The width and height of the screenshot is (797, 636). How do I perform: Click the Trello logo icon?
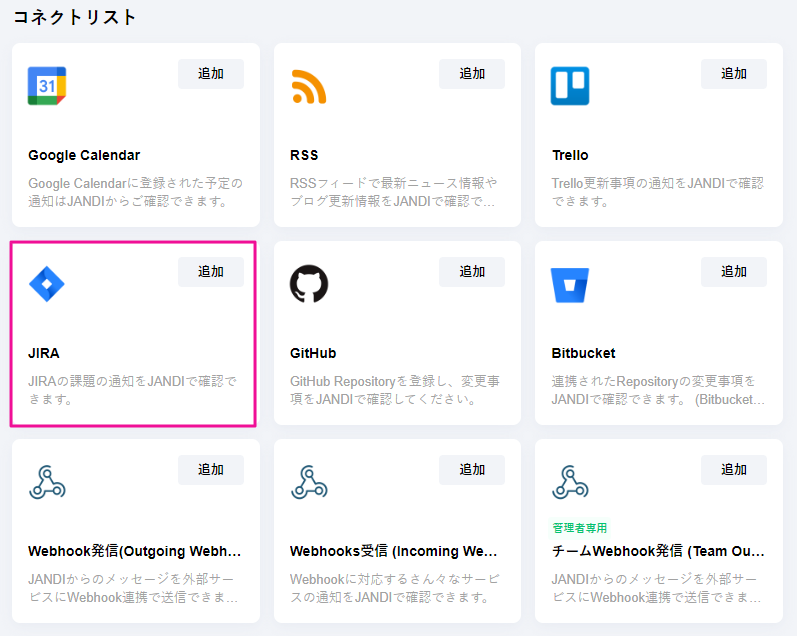tap(570, 86)
